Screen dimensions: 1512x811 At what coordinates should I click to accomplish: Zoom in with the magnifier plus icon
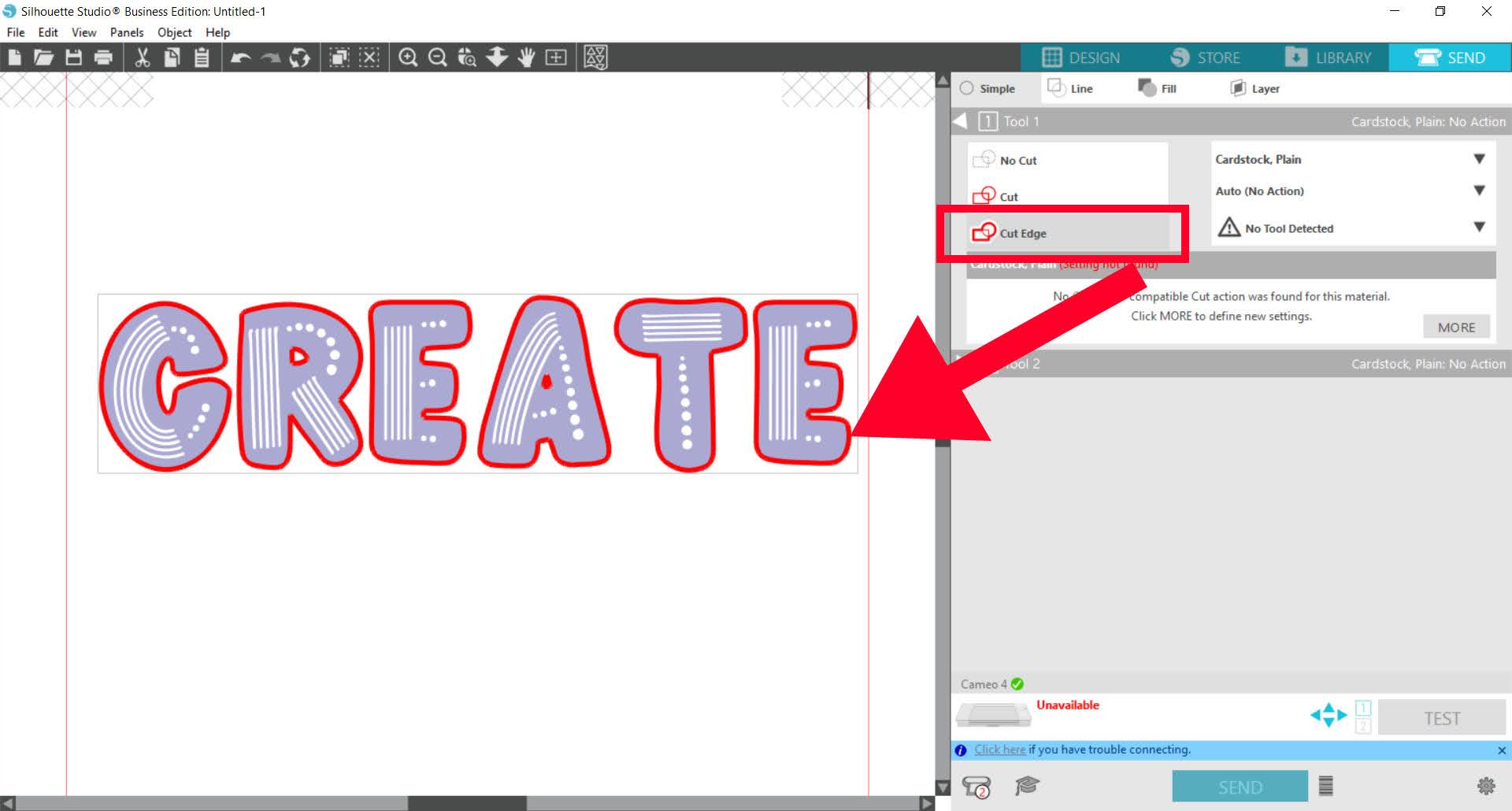408,57
